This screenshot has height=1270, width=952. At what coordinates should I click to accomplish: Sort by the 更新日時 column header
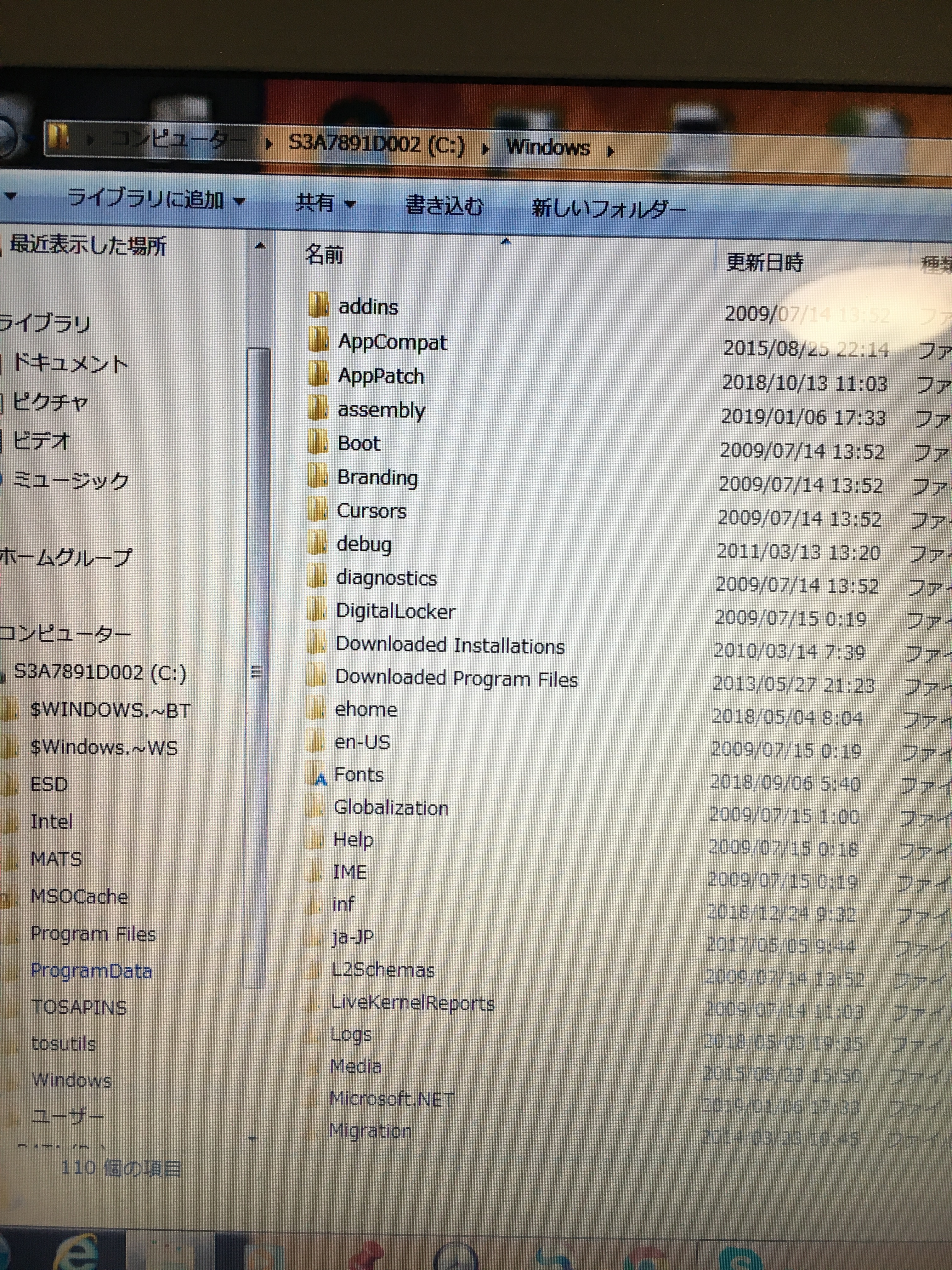click(764, 262)
